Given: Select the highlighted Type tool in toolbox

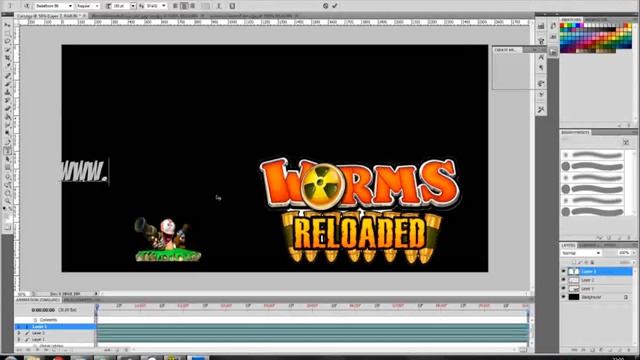Looking at the screenshot, I should [x=7, y=151].
